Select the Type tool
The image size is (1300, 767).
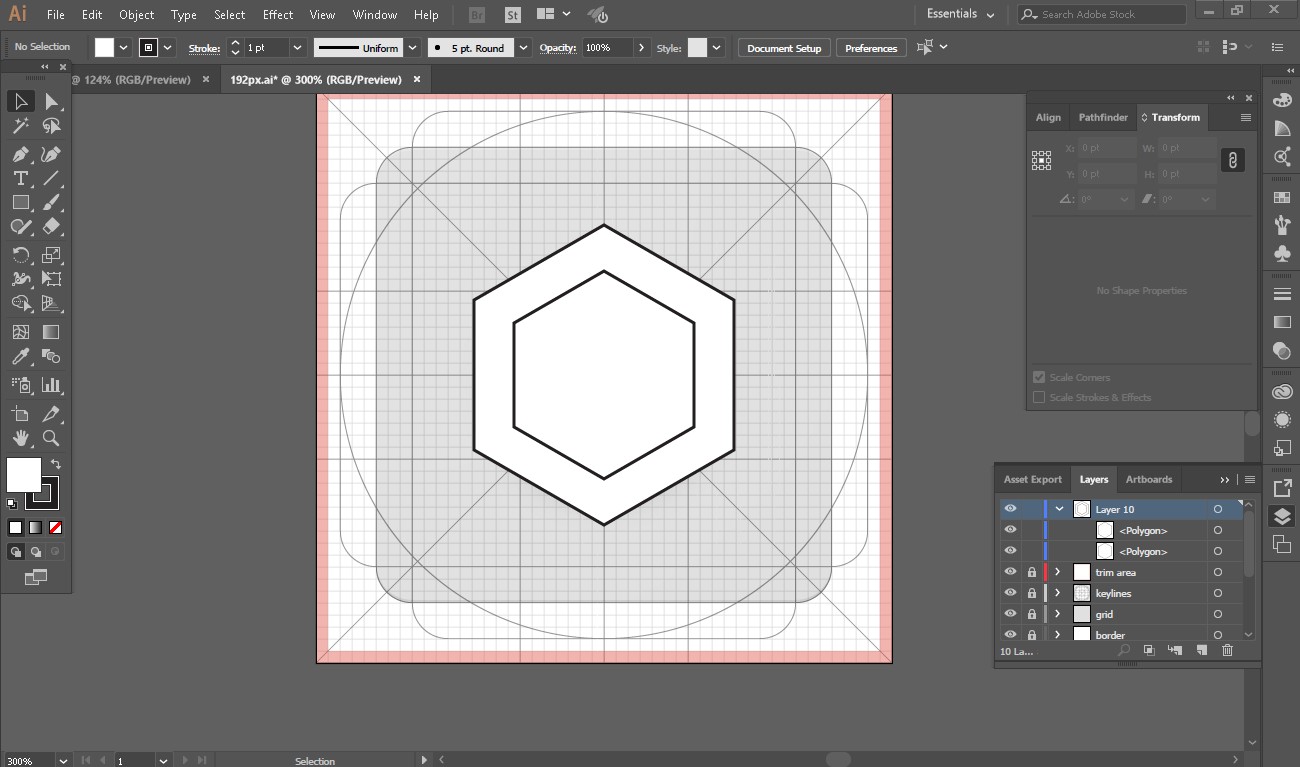click(x=20, y=179)
